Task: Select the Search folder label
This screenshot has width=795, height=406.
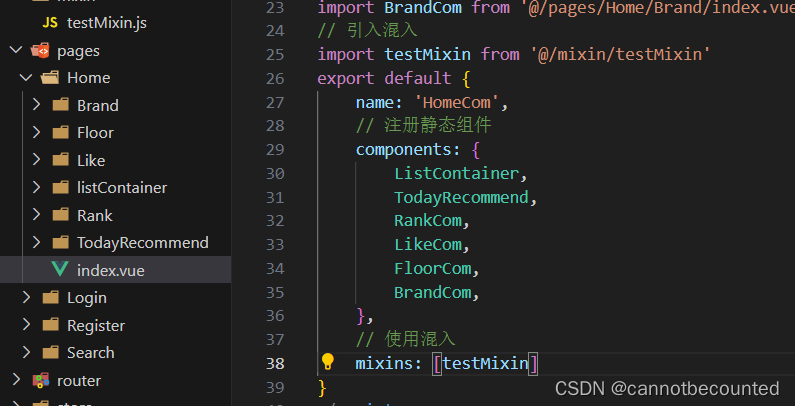Action: coord(91,352)
